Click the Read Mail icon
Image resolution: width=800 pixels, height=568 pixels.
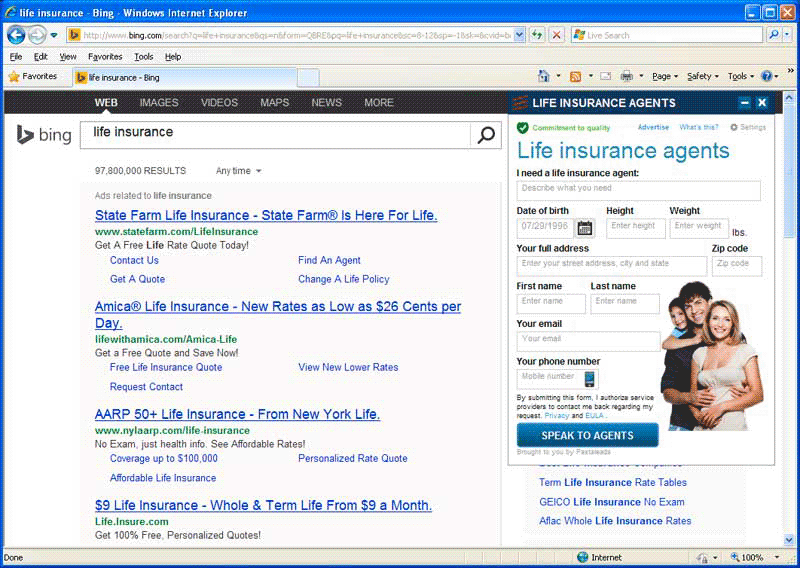click(606, 77)
